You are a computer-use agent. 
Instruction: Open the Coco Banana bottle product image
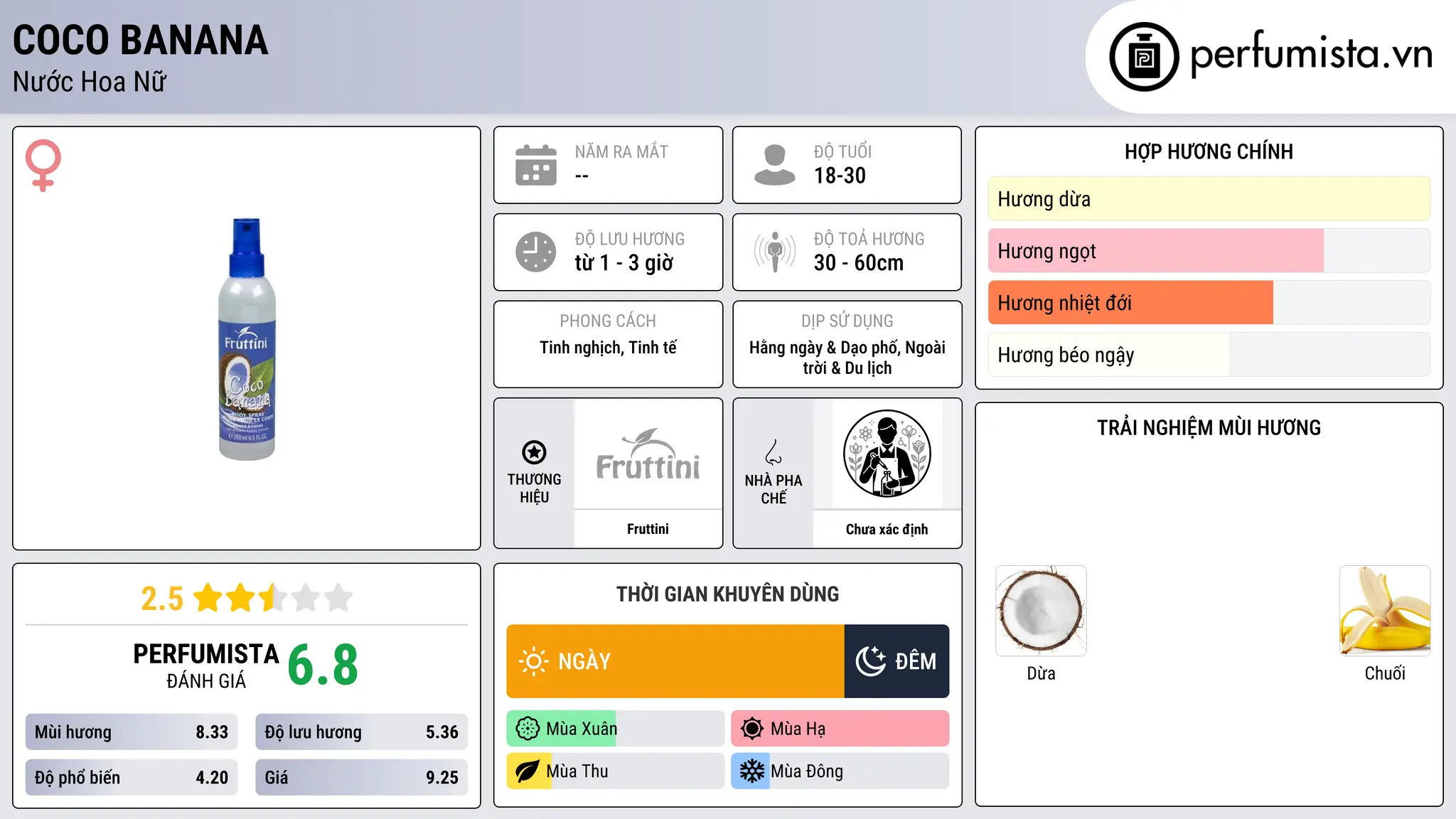(x=247, y=338)
